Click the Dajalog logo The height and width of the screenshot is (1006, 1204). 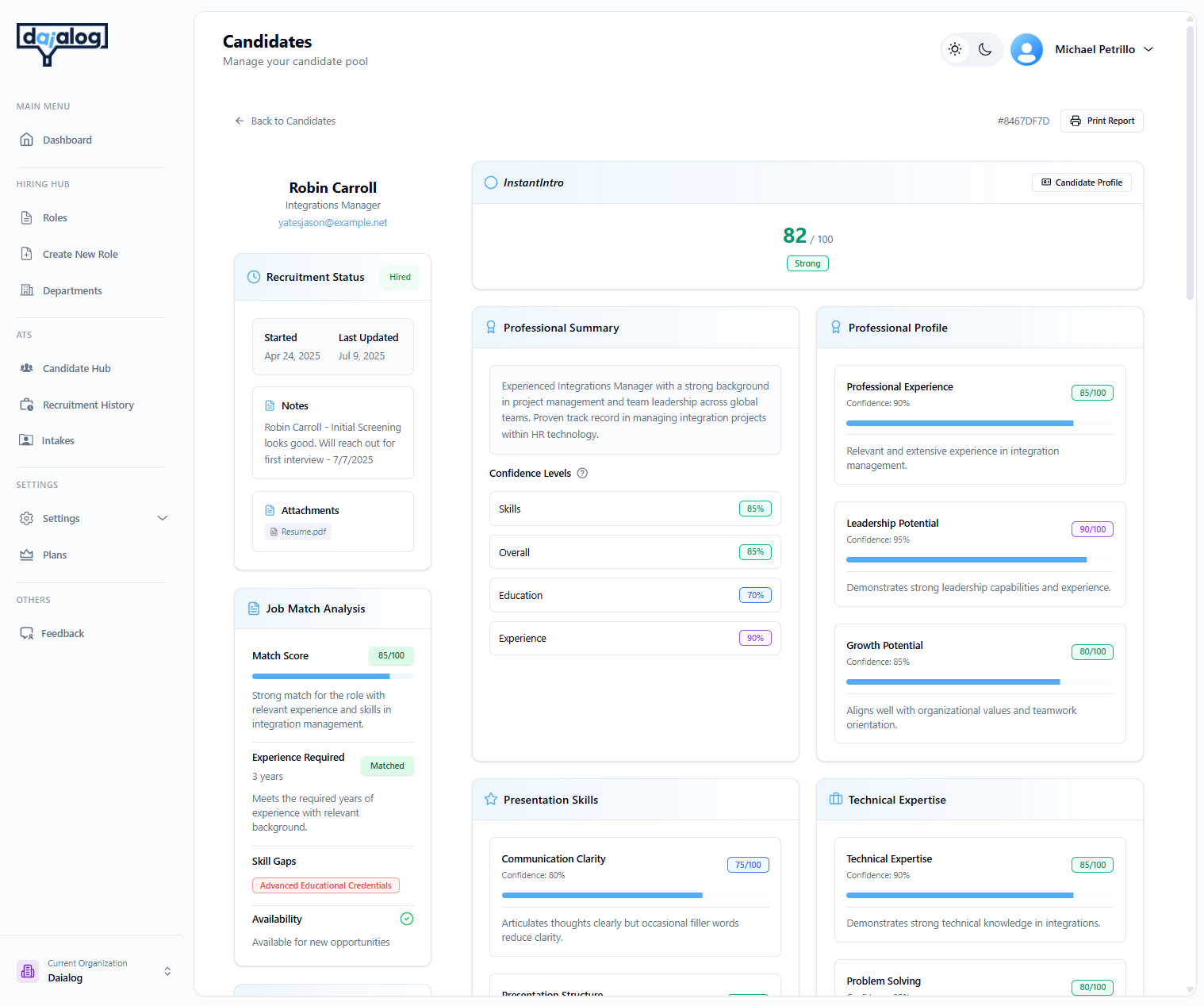click(62, 44)
